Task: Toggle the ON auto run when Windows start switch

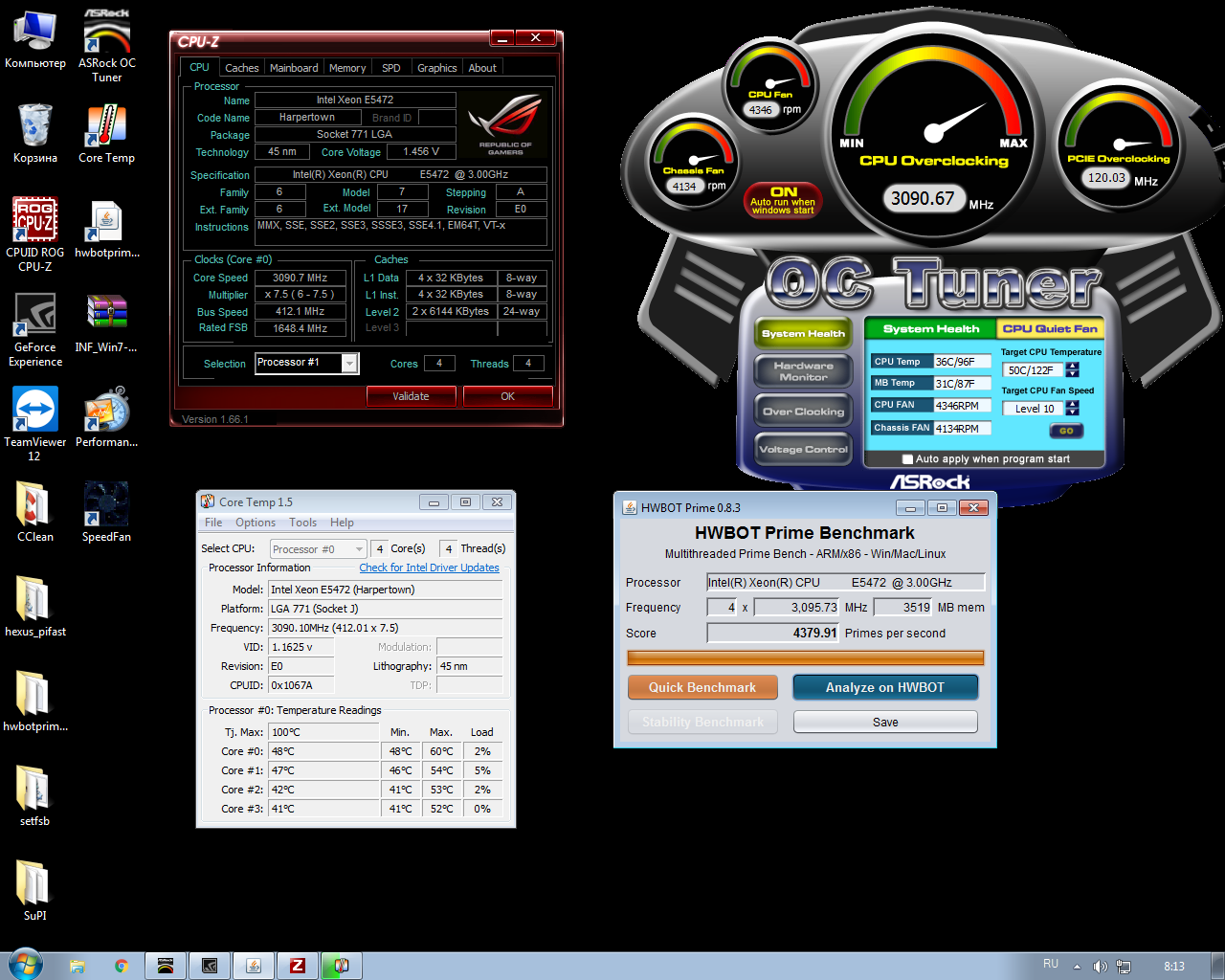Action: coord(783,200)
